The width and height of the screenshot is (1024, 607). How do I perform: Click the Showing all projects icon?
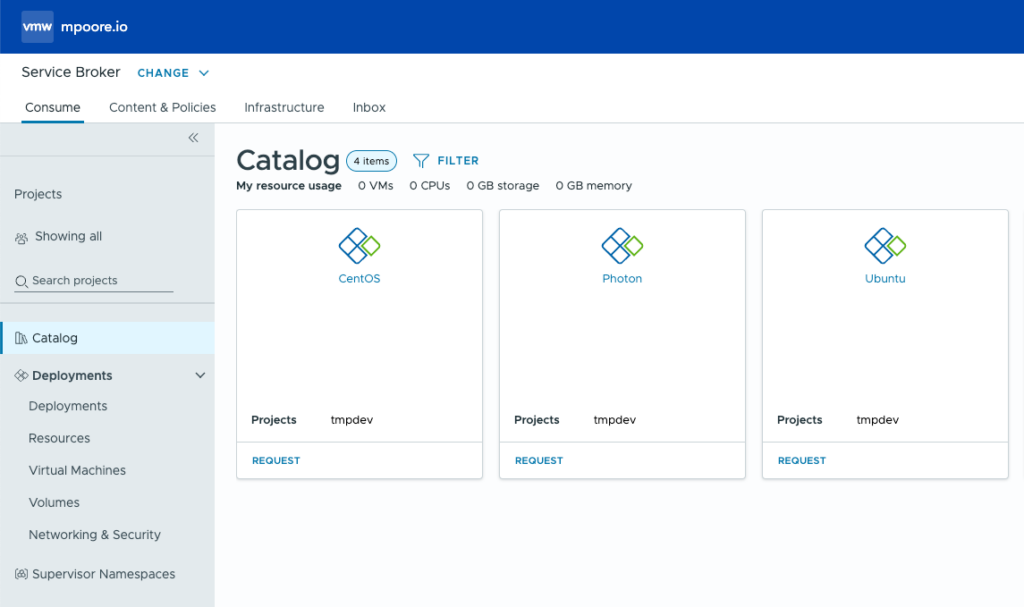(21, 236)
